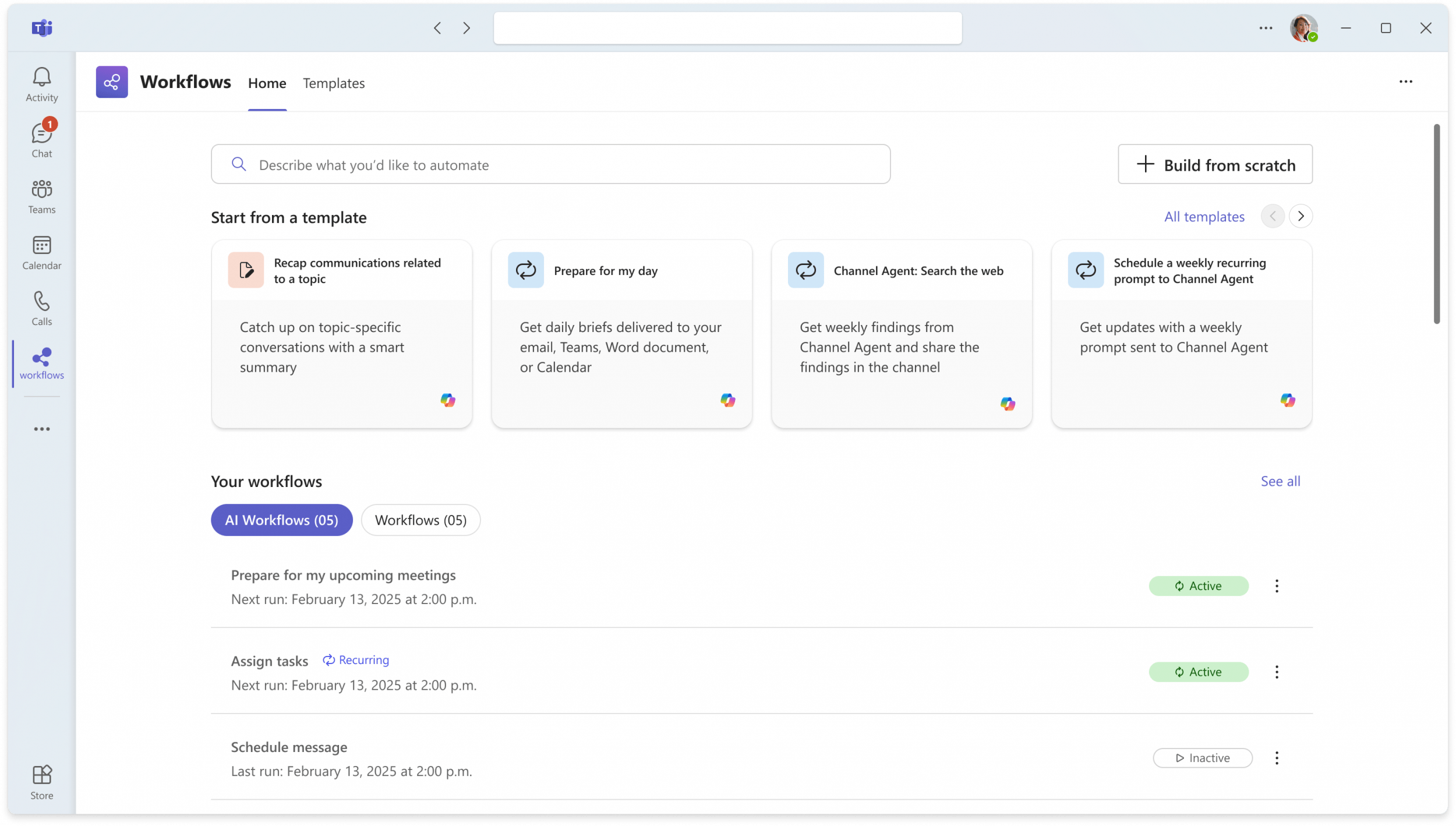The height and width of the screenshot is (826, 1456).
Task: Select the Teams icon
Action: click(41, 195)
